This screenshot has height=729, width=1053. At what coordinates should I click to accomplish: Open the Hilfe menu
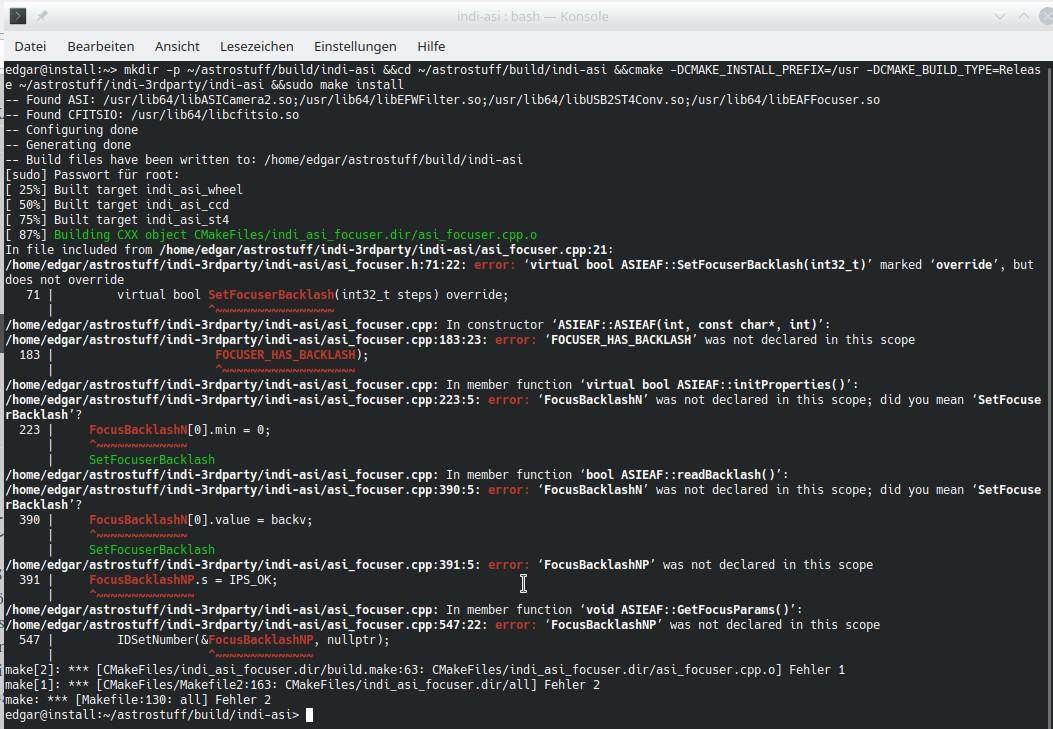[x=431, y=46]
